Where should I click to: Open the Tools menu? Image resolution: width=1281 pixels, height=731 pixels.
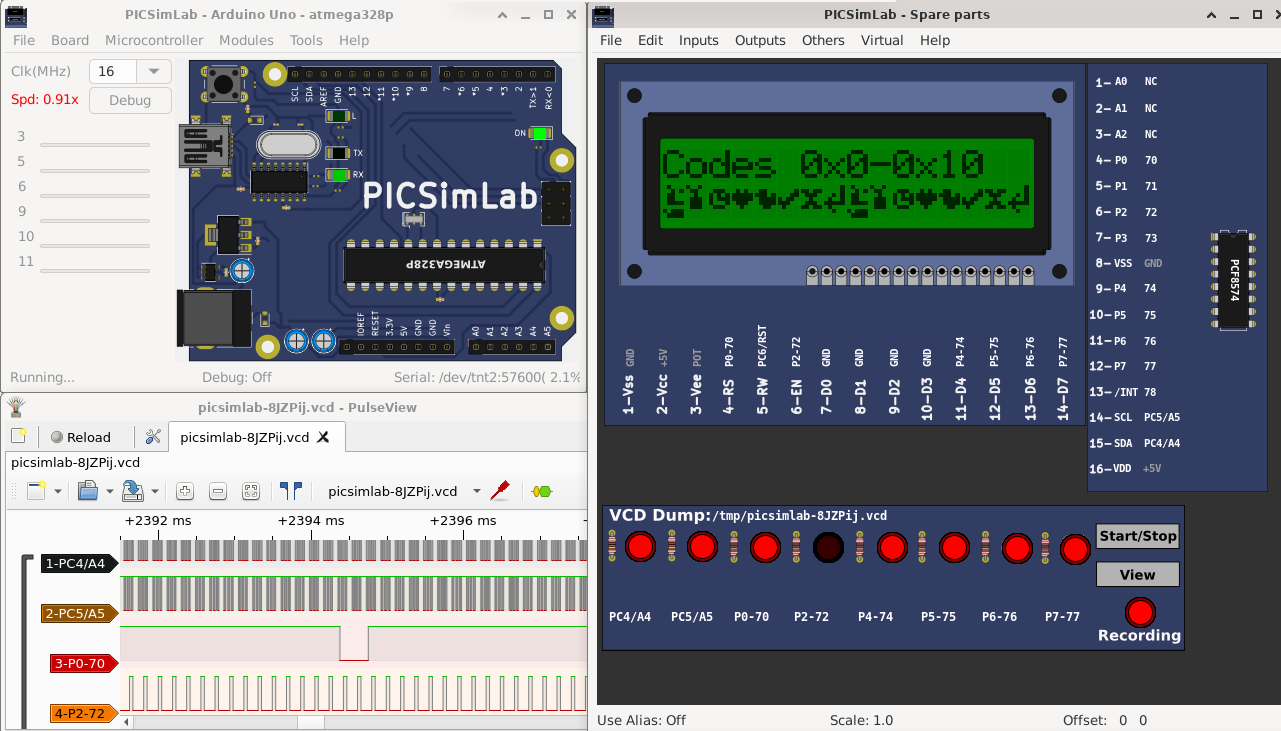306,40
